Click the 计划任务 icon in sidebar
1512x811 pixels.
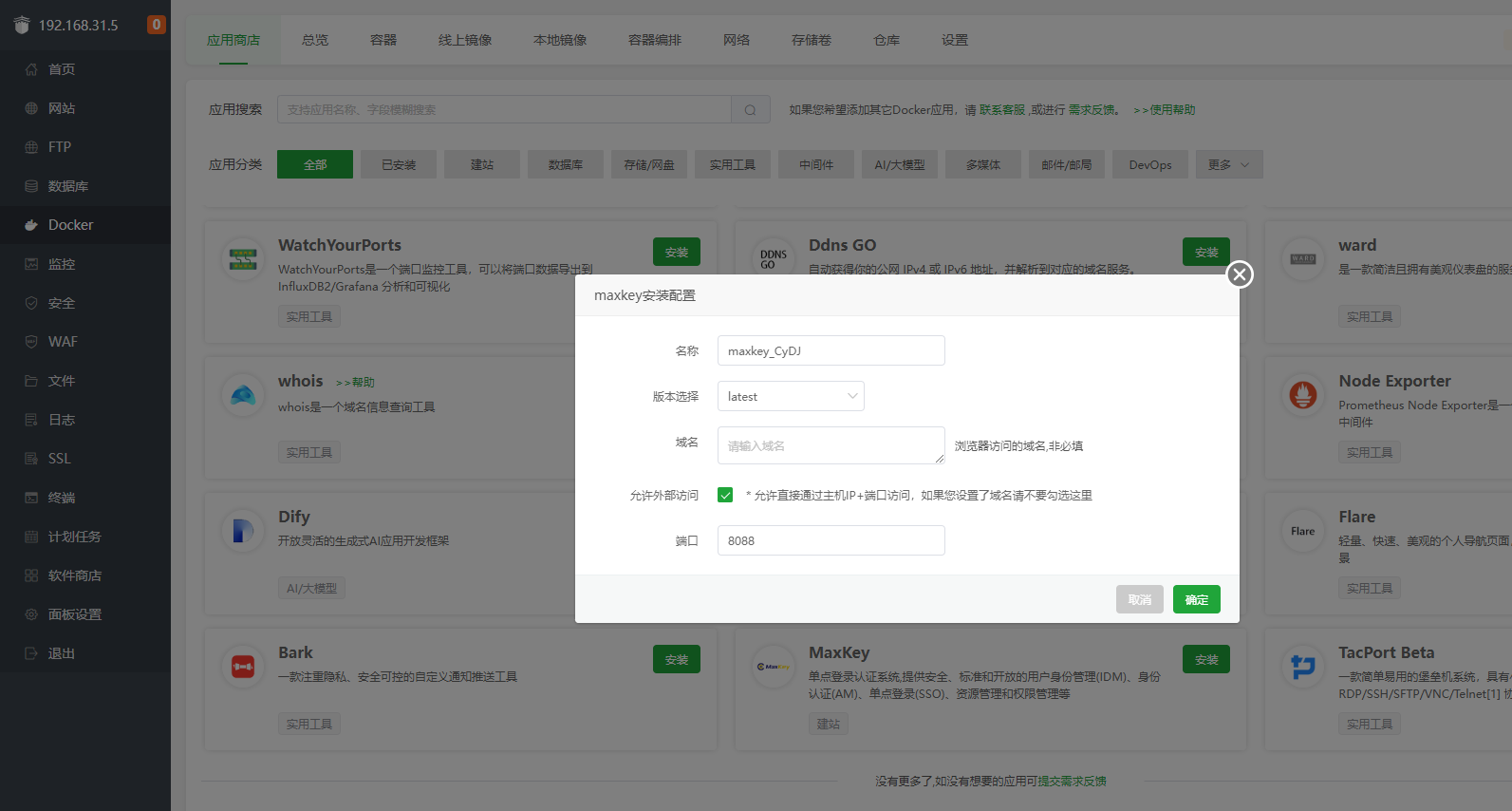pyautogui.click(x=31, y=537)
